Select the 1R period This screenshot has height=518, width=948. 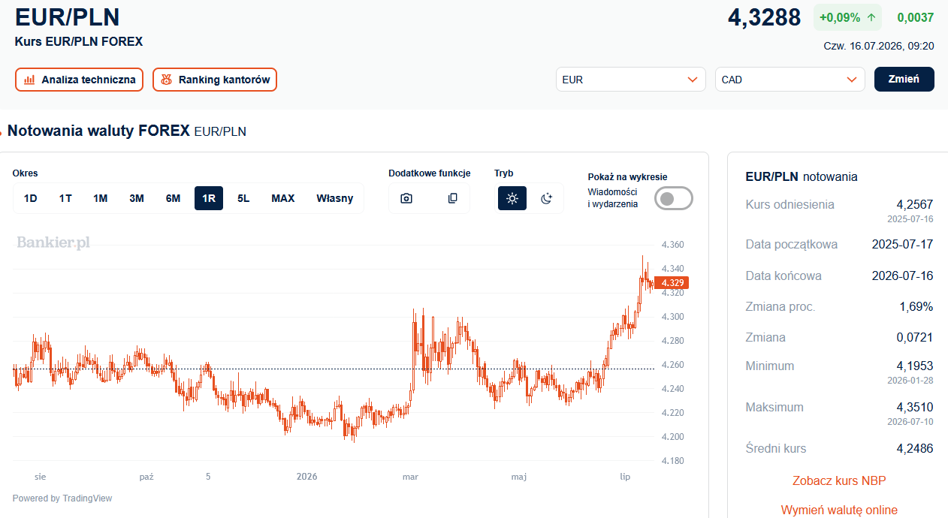point(209,198)
